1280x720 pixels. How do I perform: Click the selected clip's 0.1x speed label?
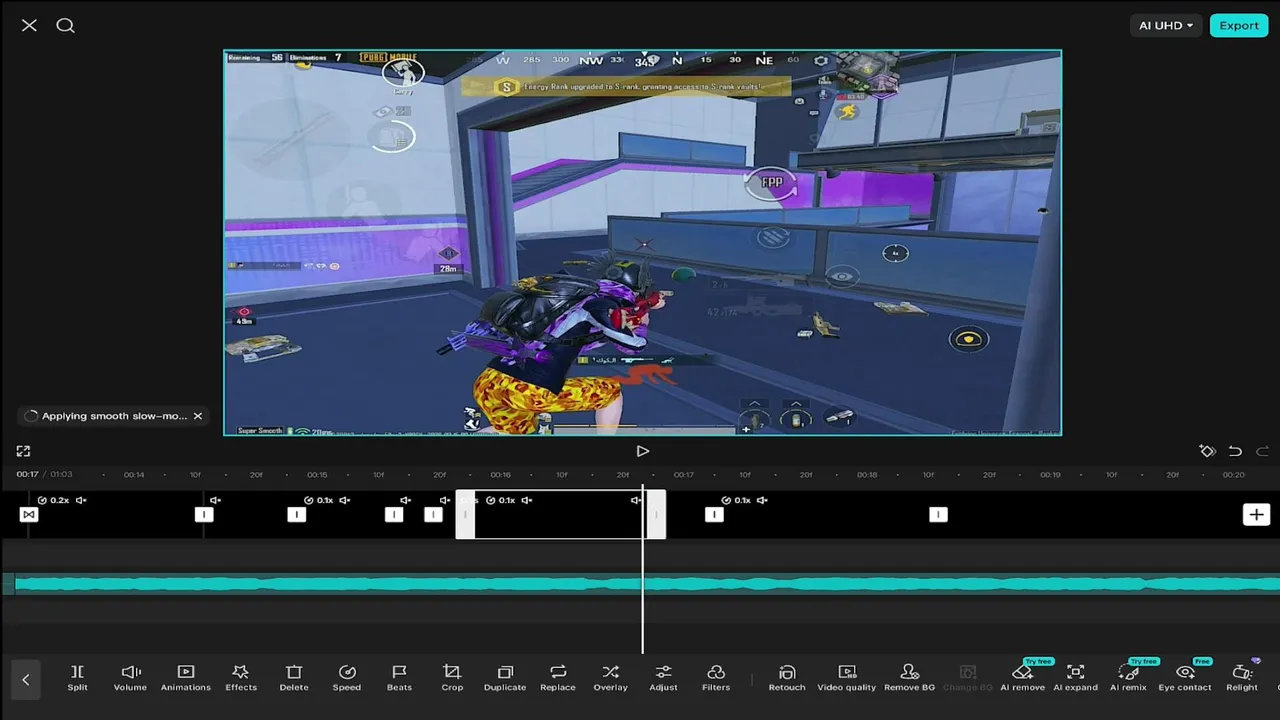pyautogui.click(x=501, y=500)
